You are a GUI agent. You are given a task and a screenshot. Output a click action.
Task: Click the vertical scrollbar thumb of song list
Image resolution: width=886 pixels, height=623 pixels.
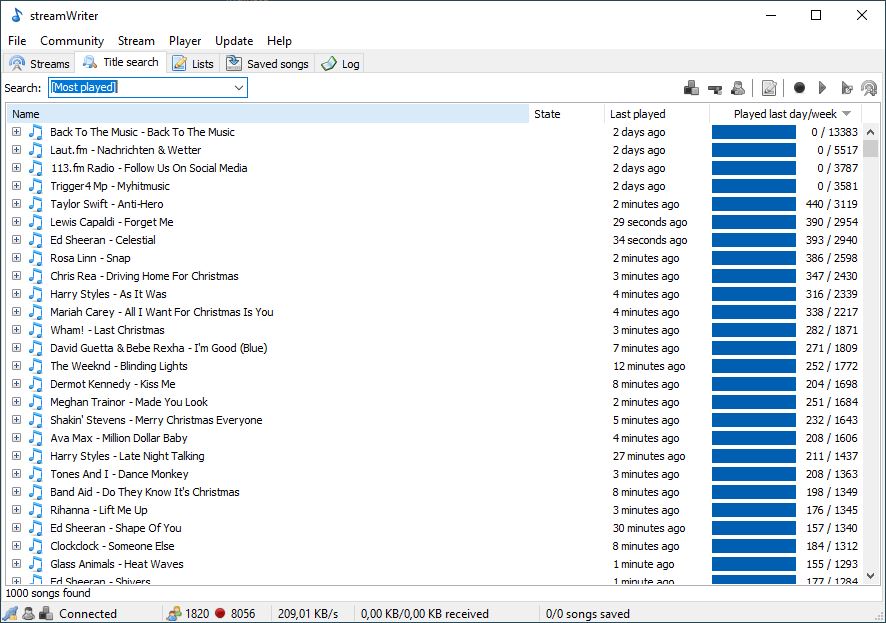[871, 148]
